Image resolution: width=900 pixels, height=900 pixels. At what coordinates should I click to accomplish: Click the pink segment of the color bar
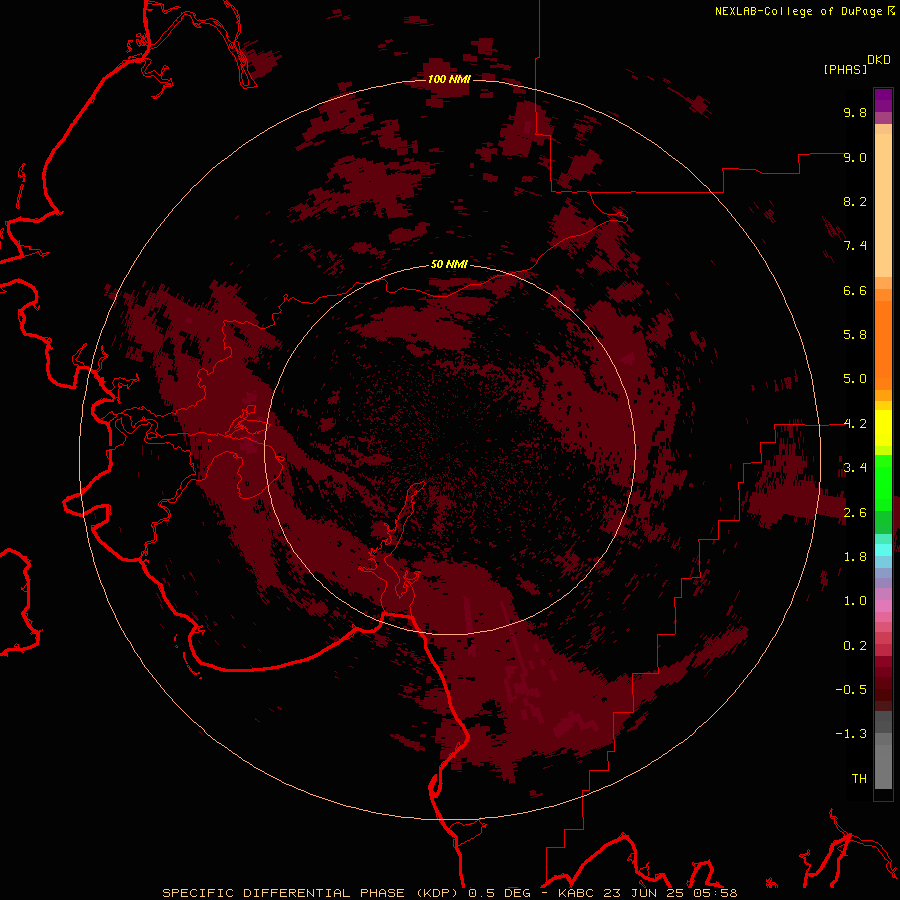pyautogui.click(x=883, y=606)
